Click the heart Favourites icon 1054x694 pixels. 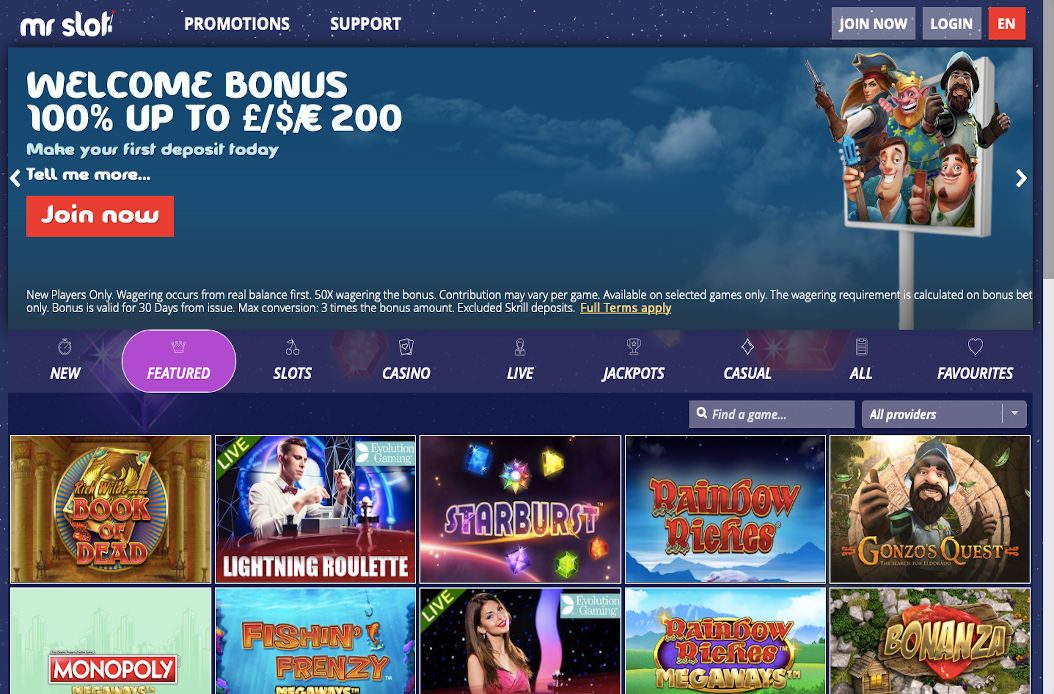click(x=975, y=346)
